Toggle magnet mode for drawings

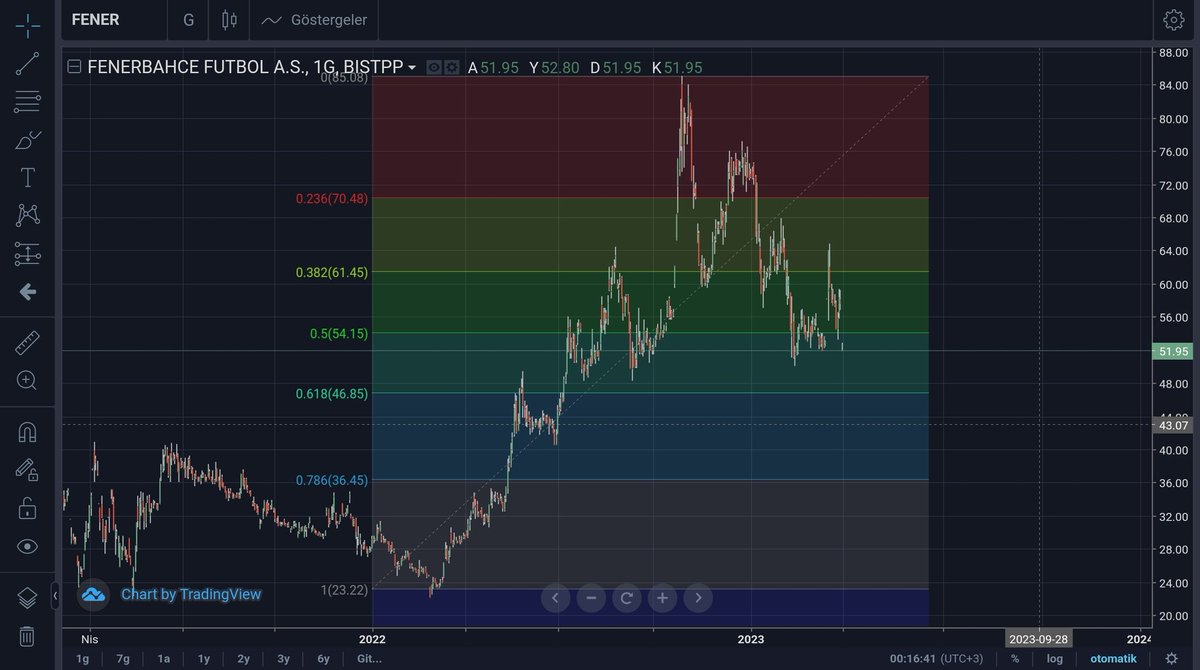(27, 432)
